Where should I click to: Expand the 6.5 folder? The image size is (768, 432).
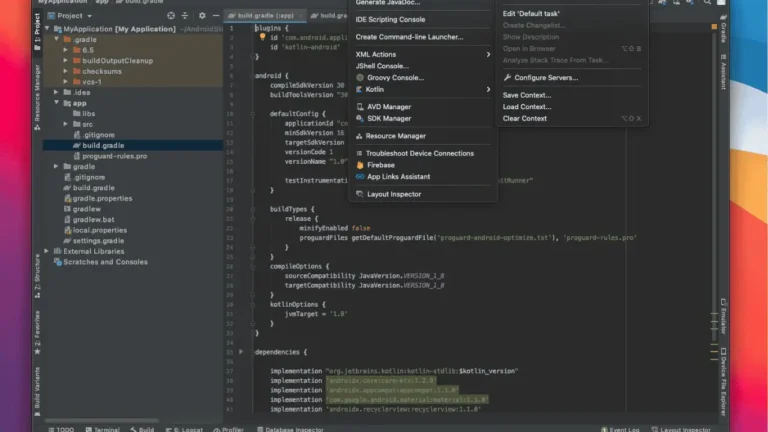tap(66, 50)
